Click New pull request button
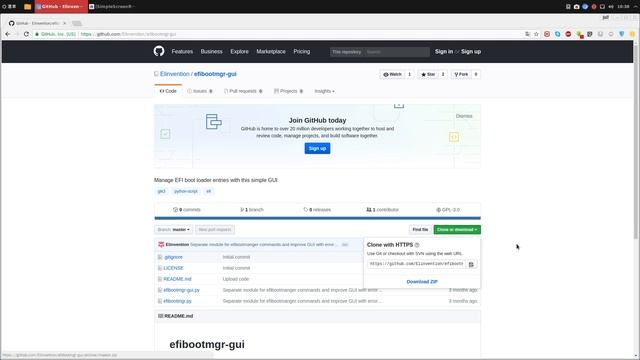Viewport: 640px width, 360px height. [x=215, y=230]
